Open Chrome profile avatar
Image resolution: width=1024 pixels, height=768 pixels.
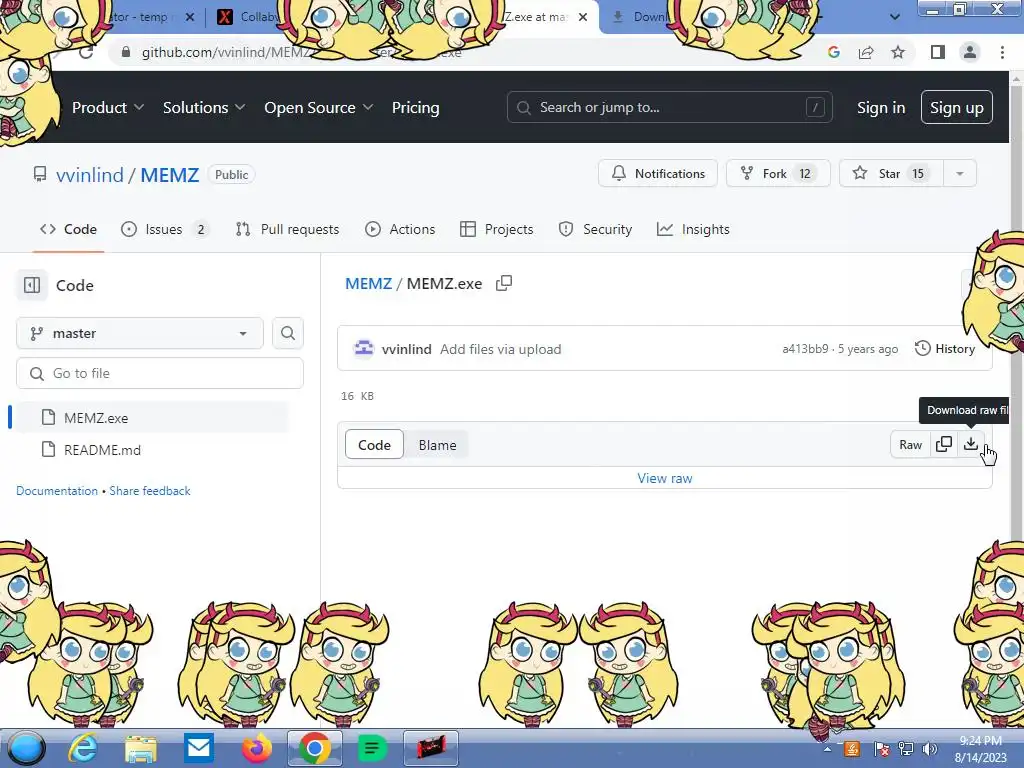click(x=970, y=52)
